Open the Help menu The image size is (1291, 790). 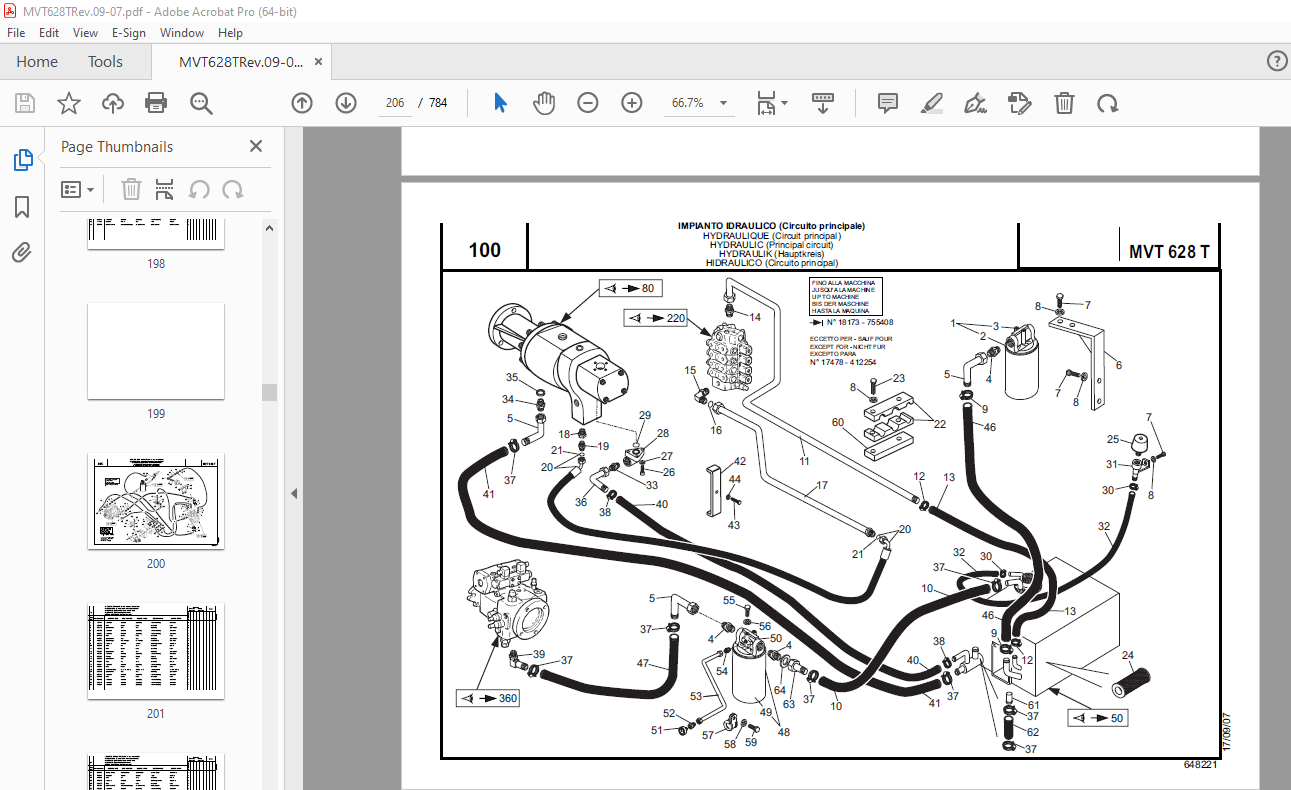(x=230, y=33)
